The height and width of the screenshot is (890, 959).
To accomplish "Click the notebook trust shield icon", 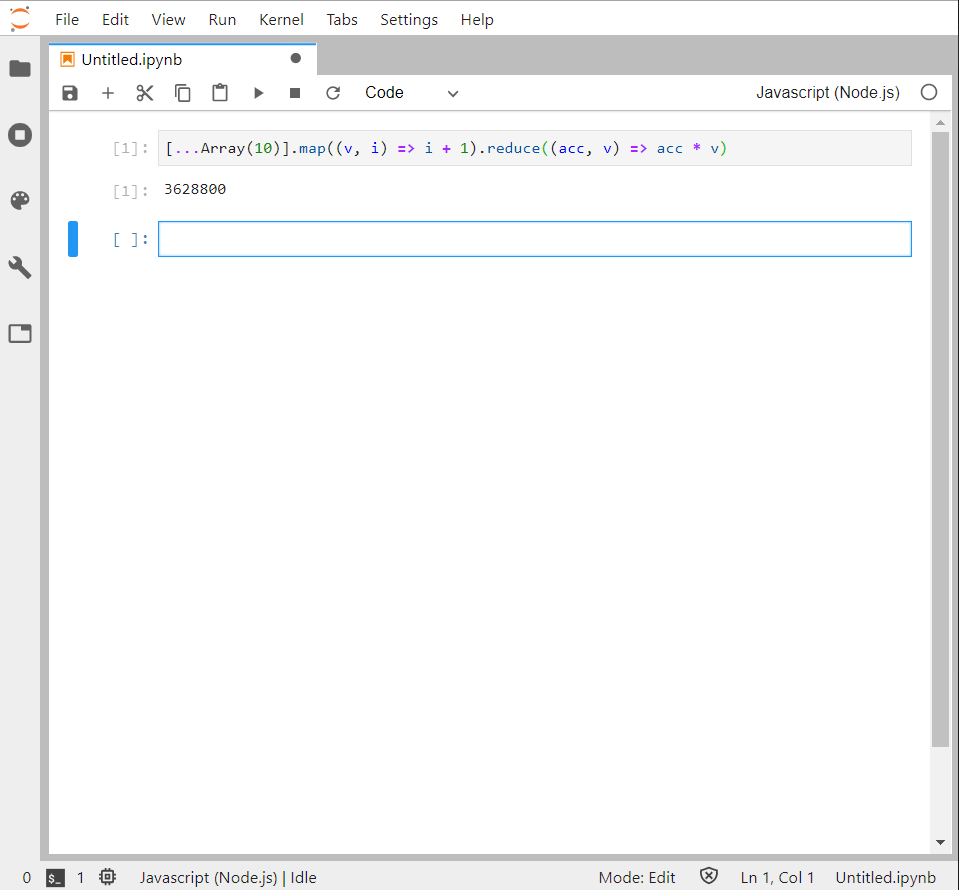I will pos(709,877).
